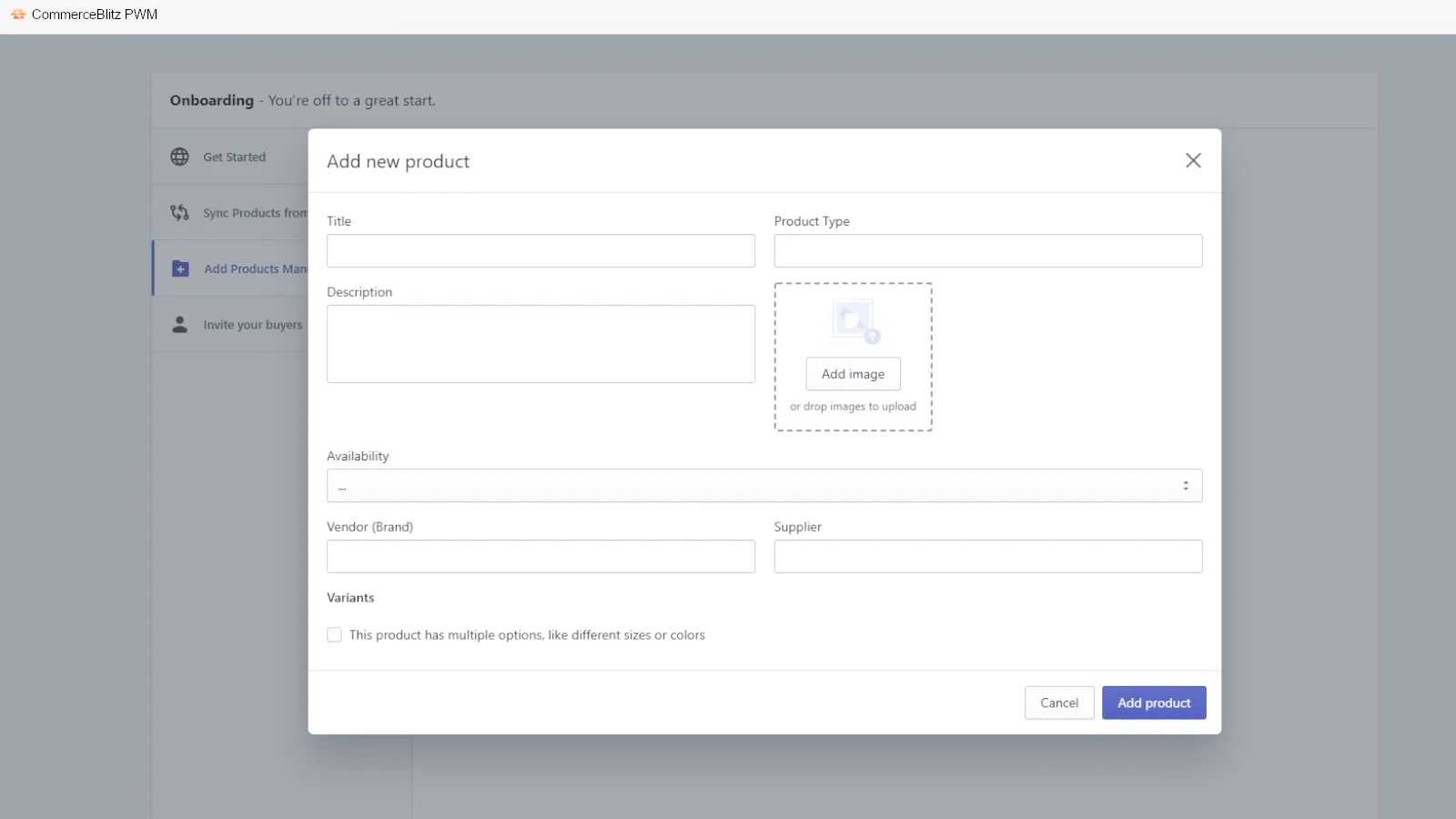The width and height of the screenshot is (1456, 819).
Task: Focus the Title input field
Action: click(x=541, y=251)
